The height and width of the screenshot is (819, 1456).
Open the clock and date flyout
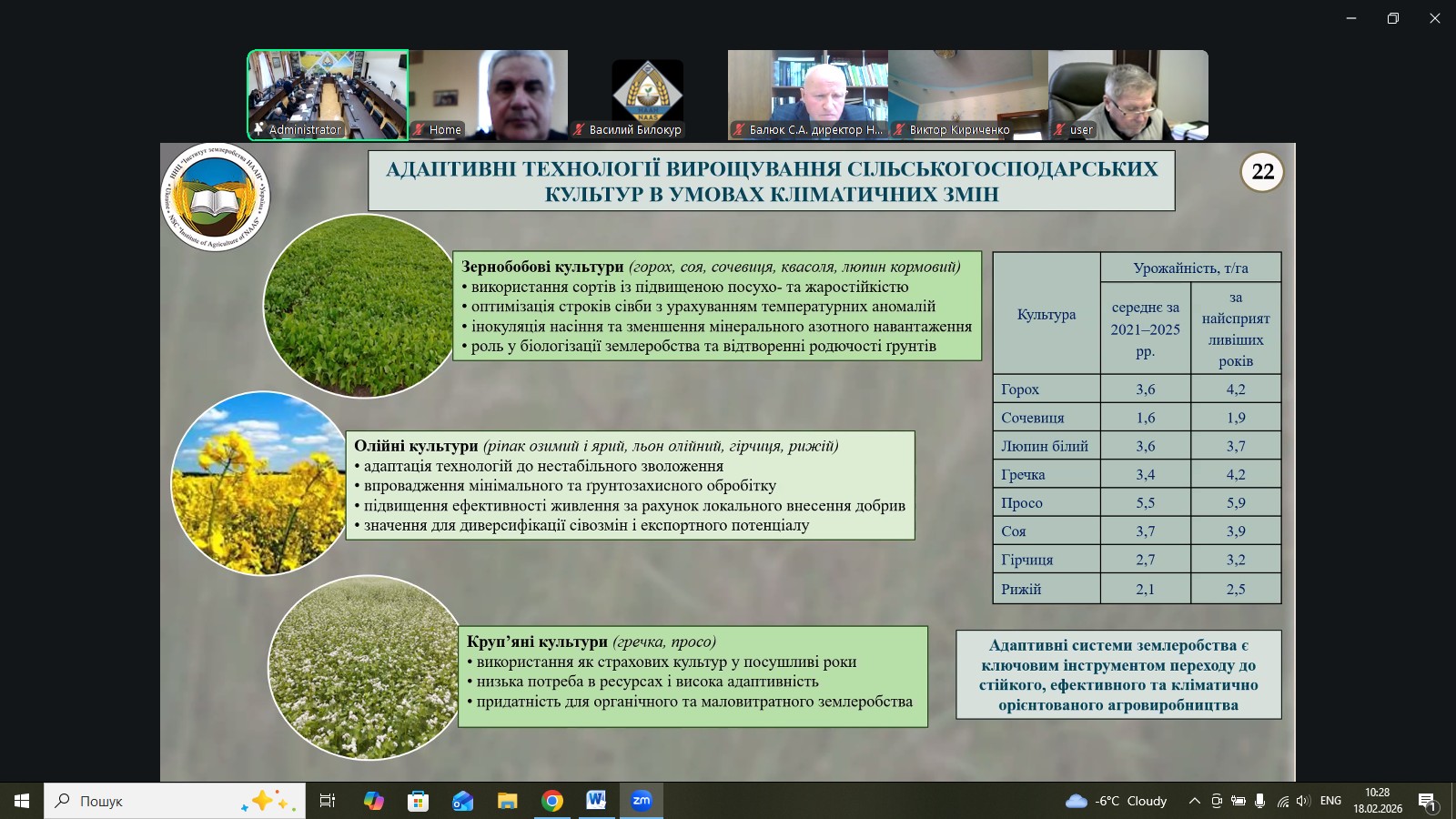point(1377,801)
